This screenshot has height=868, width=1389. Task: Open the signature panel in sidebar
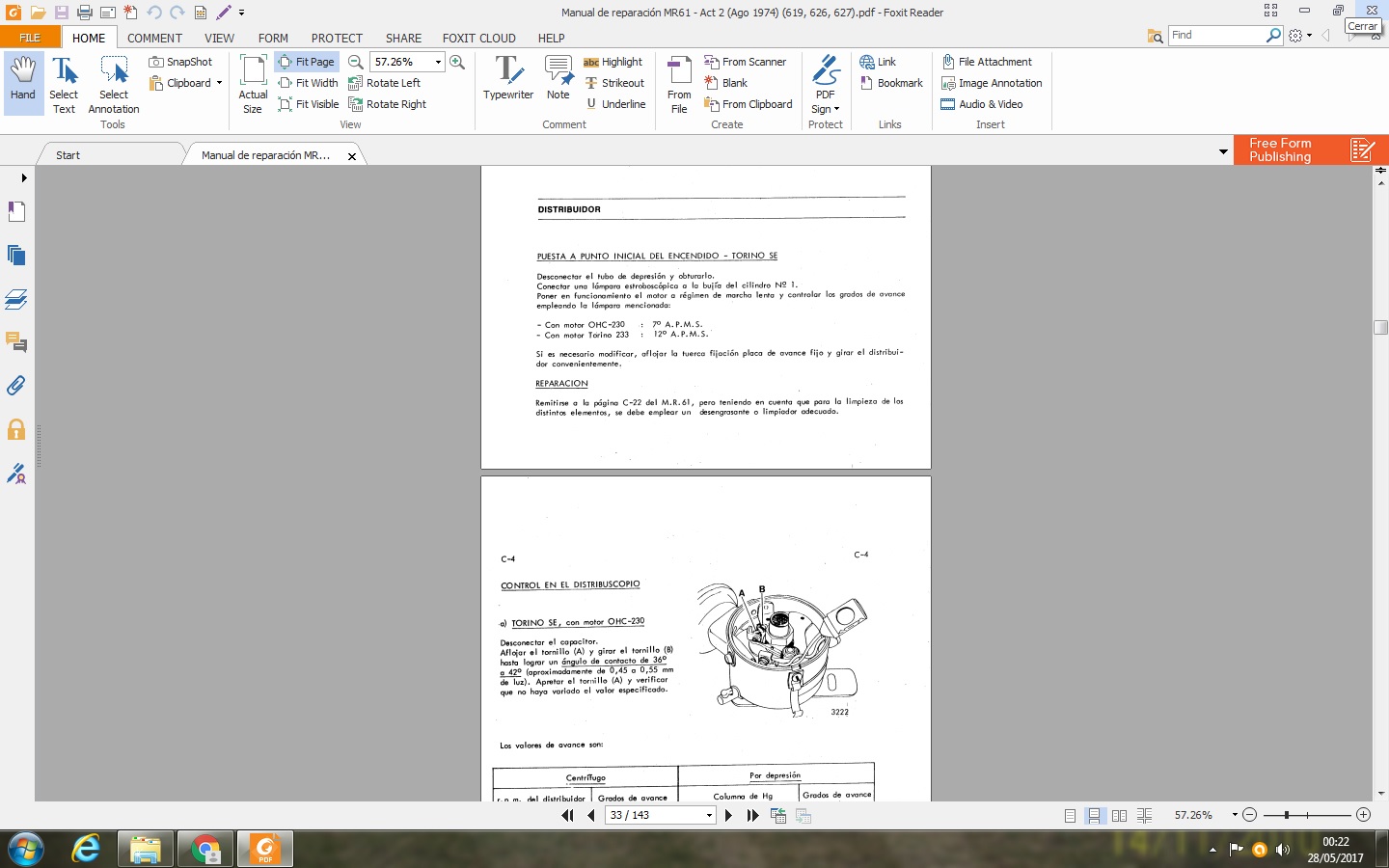point(16,474)
